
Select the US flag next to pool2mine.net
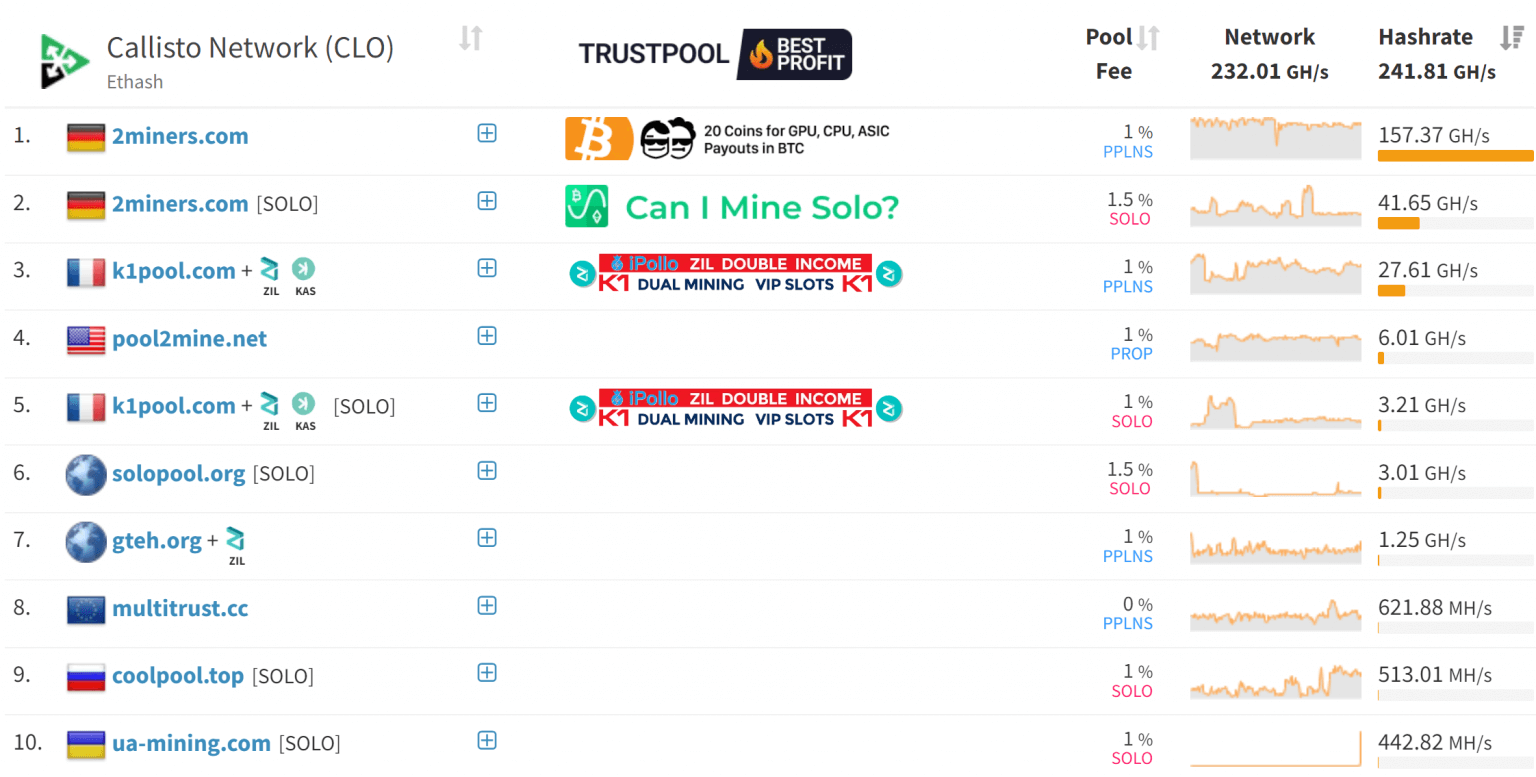pyautogui.click(x=86, y=338)
